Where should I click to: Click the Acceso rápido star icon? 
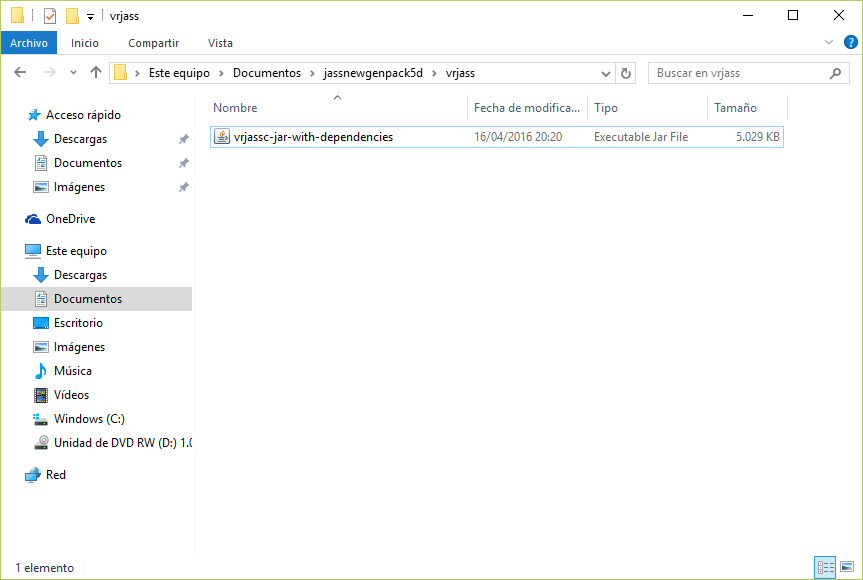pyautogui.click(x=34, y=115)
